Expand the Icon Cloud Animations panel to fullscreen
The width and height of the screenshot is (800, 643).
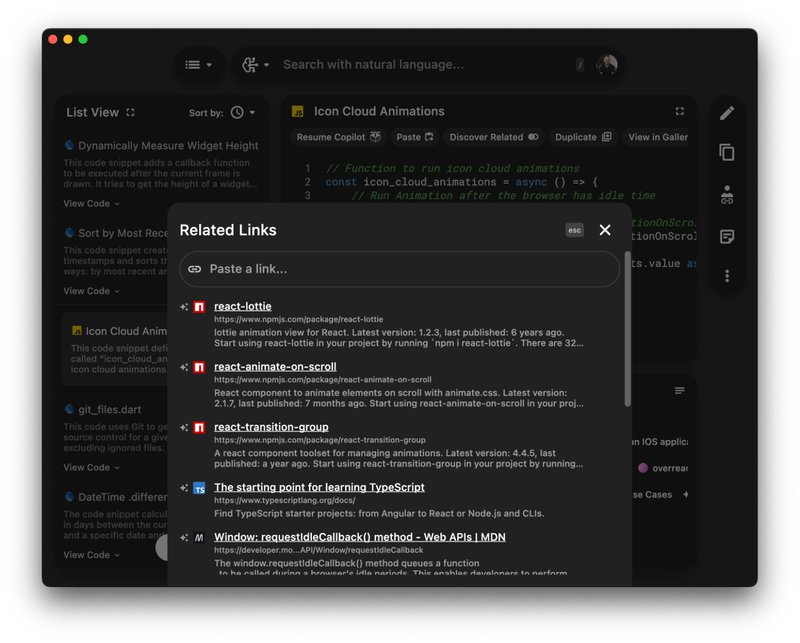678,111
